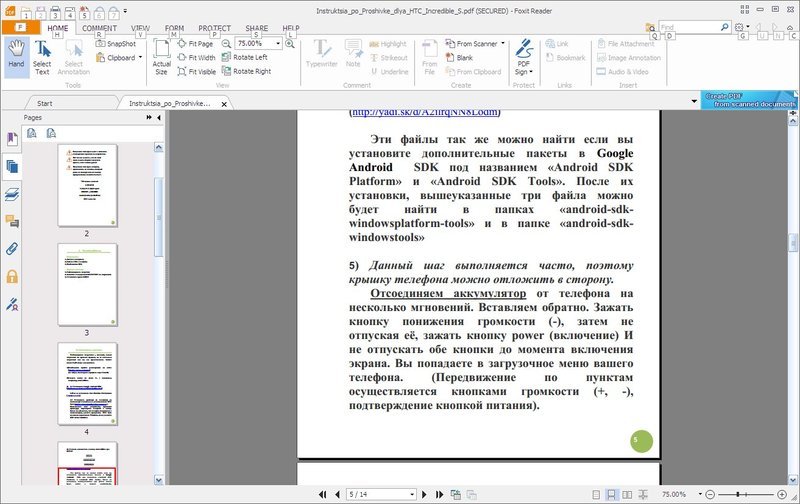
Task: Choose Fit Width view
Action: 196,58
